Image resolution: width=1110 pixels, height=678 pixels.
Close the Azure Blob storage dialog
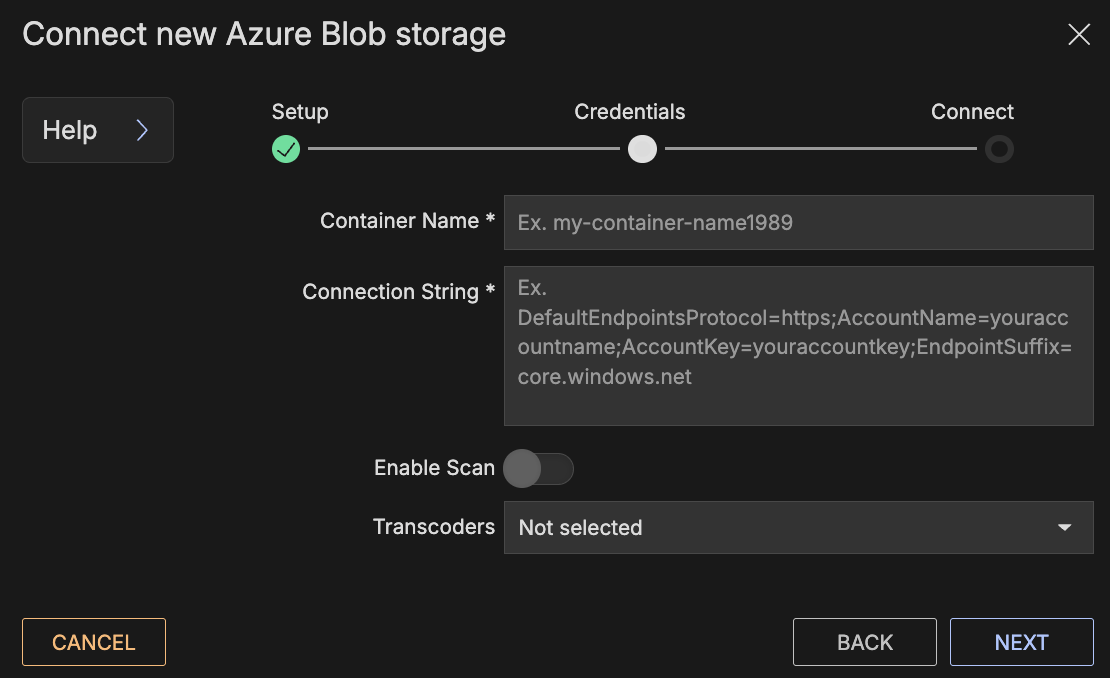tap(1079, 35)
